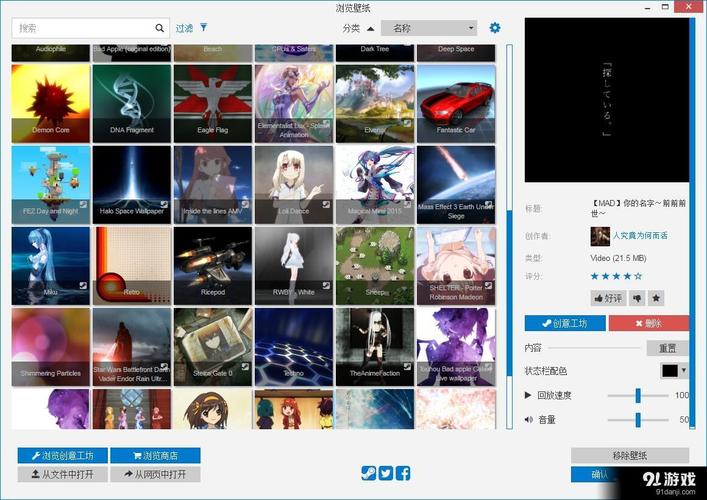Image resolution: width=707 pixels, height=500 pixels.
Task: Select the FEZ Day and Night wallpaper
Action: click(50, 185)
